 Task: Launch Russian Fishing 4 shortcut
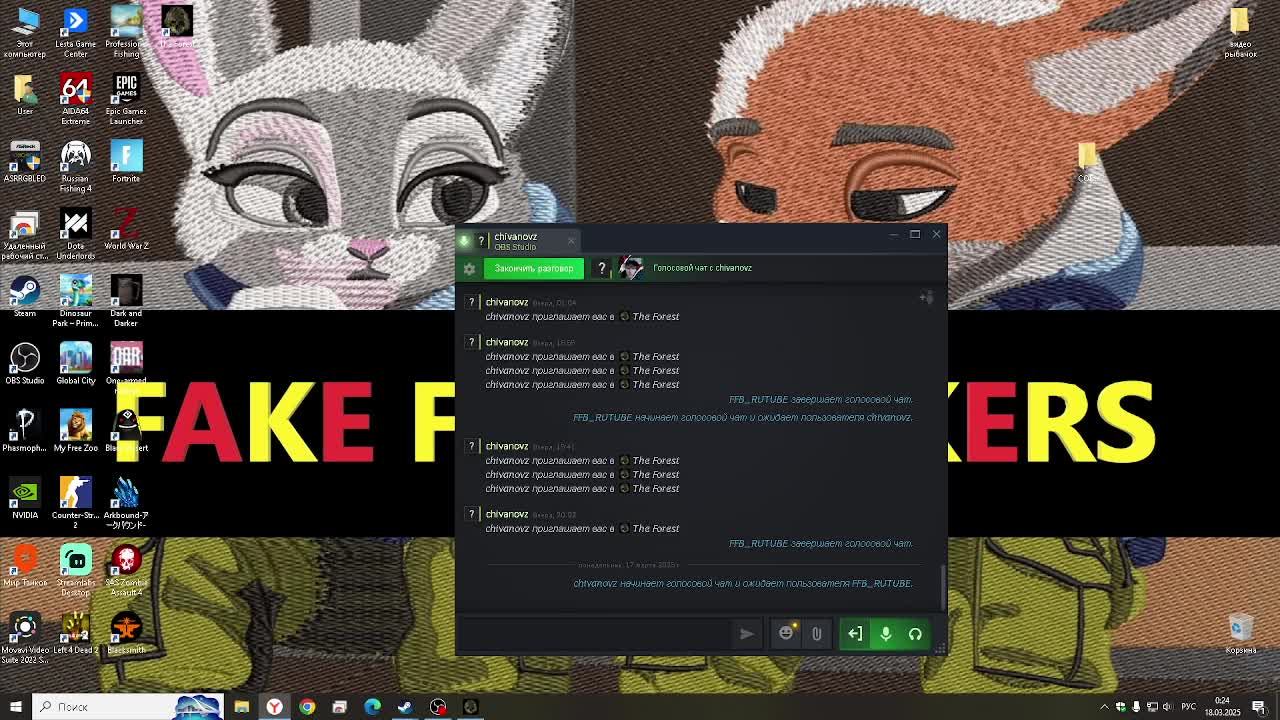[x=76, y=167]
